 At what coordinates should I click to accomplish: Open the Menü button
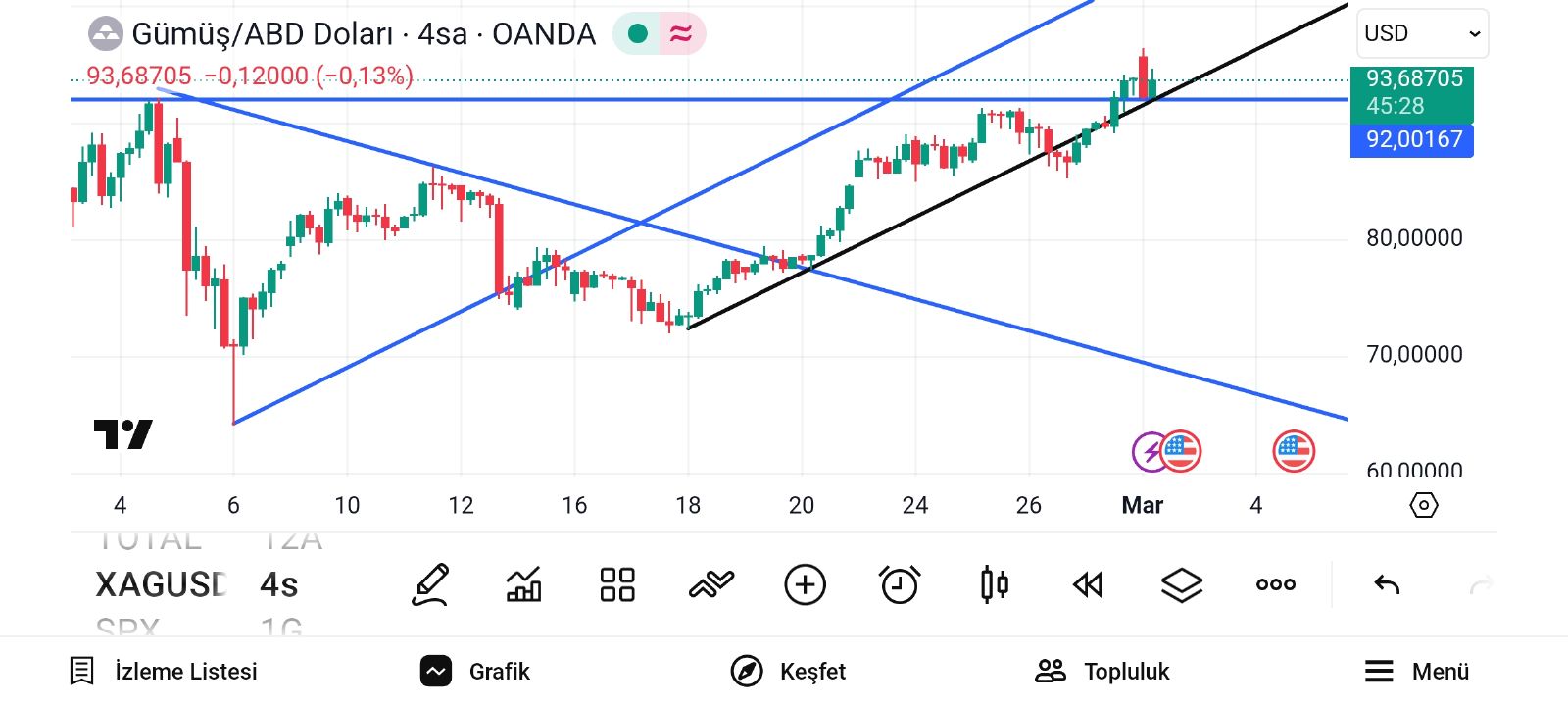click(1417, 672)
